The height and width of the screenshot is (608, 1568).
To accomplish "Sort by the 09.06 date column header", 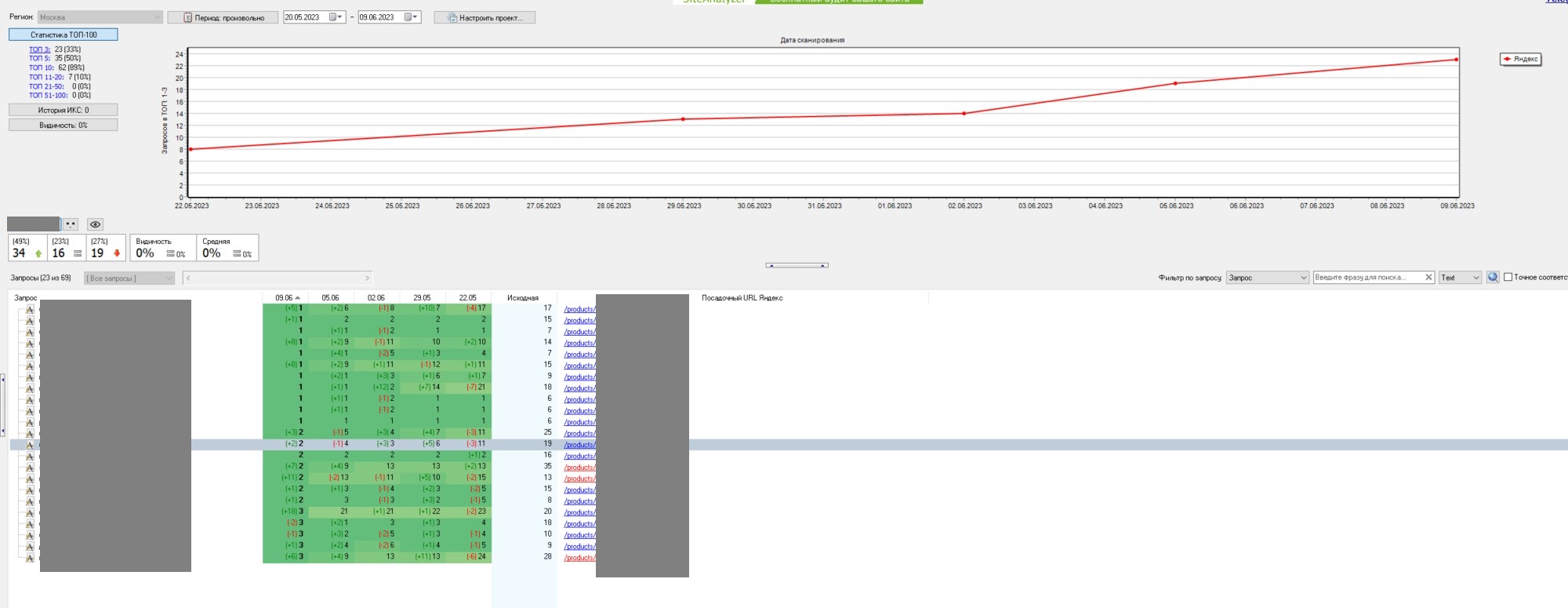I will click(285, 298).
